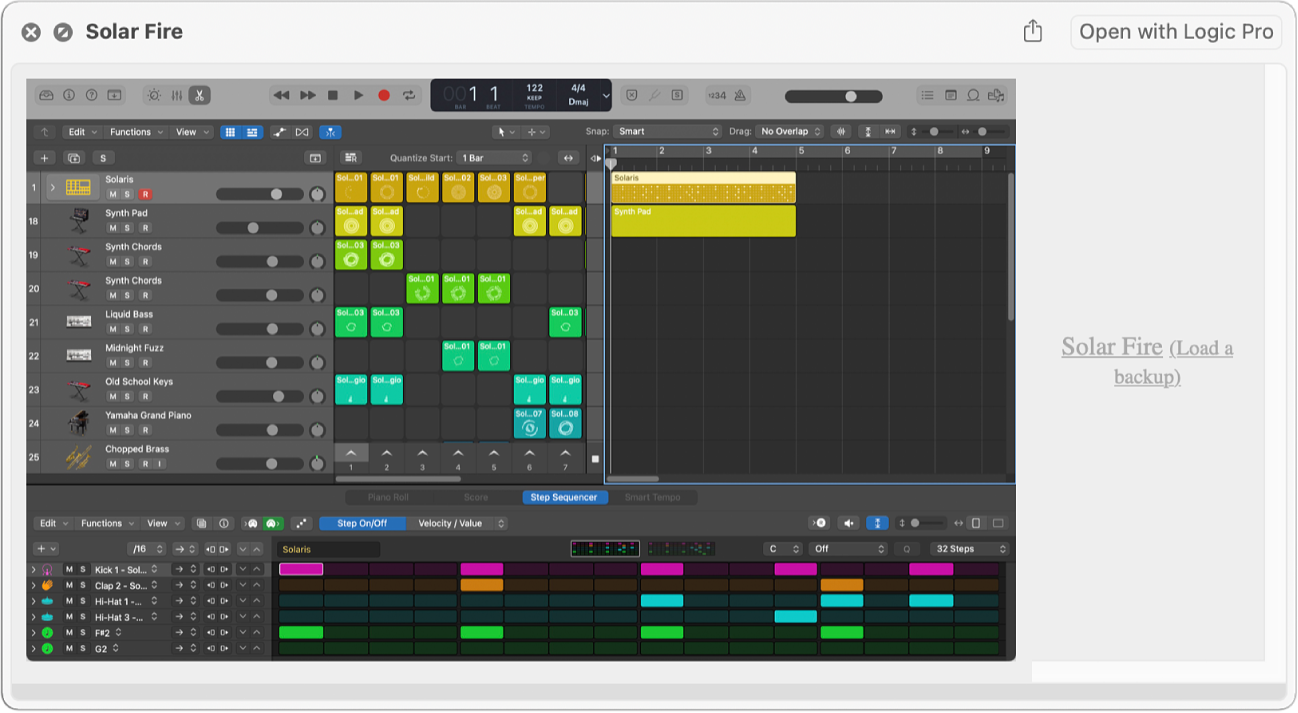Click the metronome icon

[x=740, y=96]
